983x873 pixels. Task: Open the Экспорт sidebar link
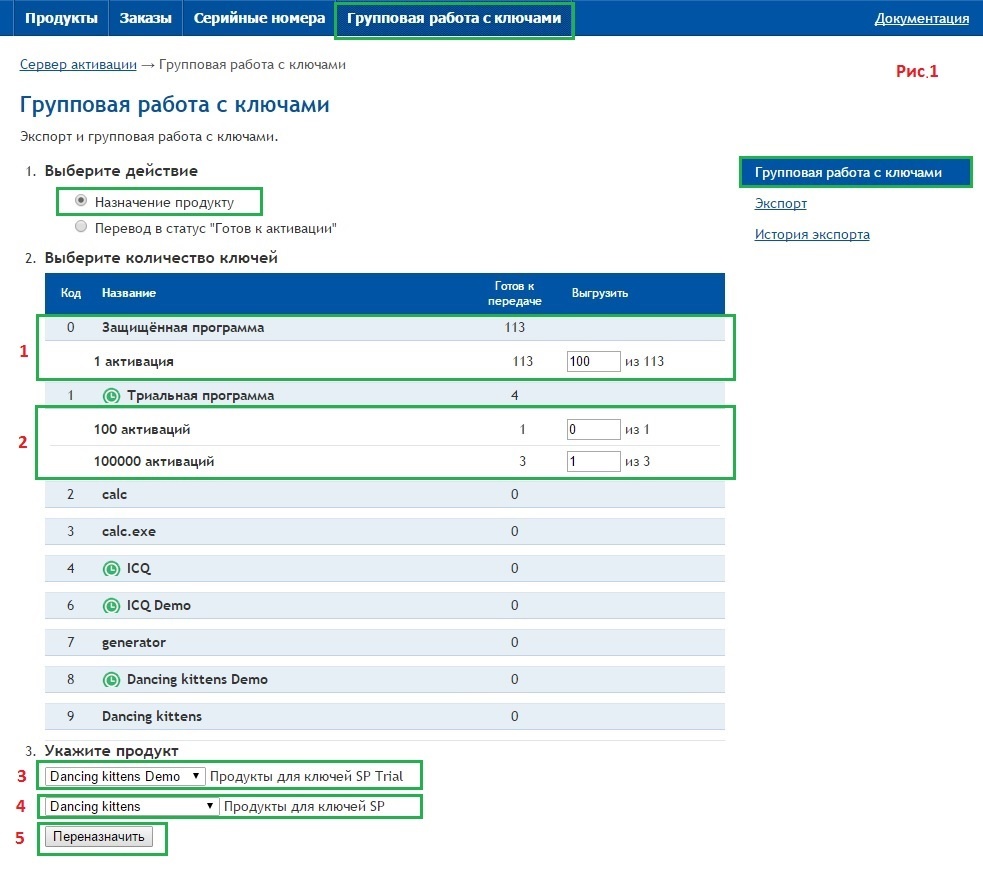click(780, 203)
